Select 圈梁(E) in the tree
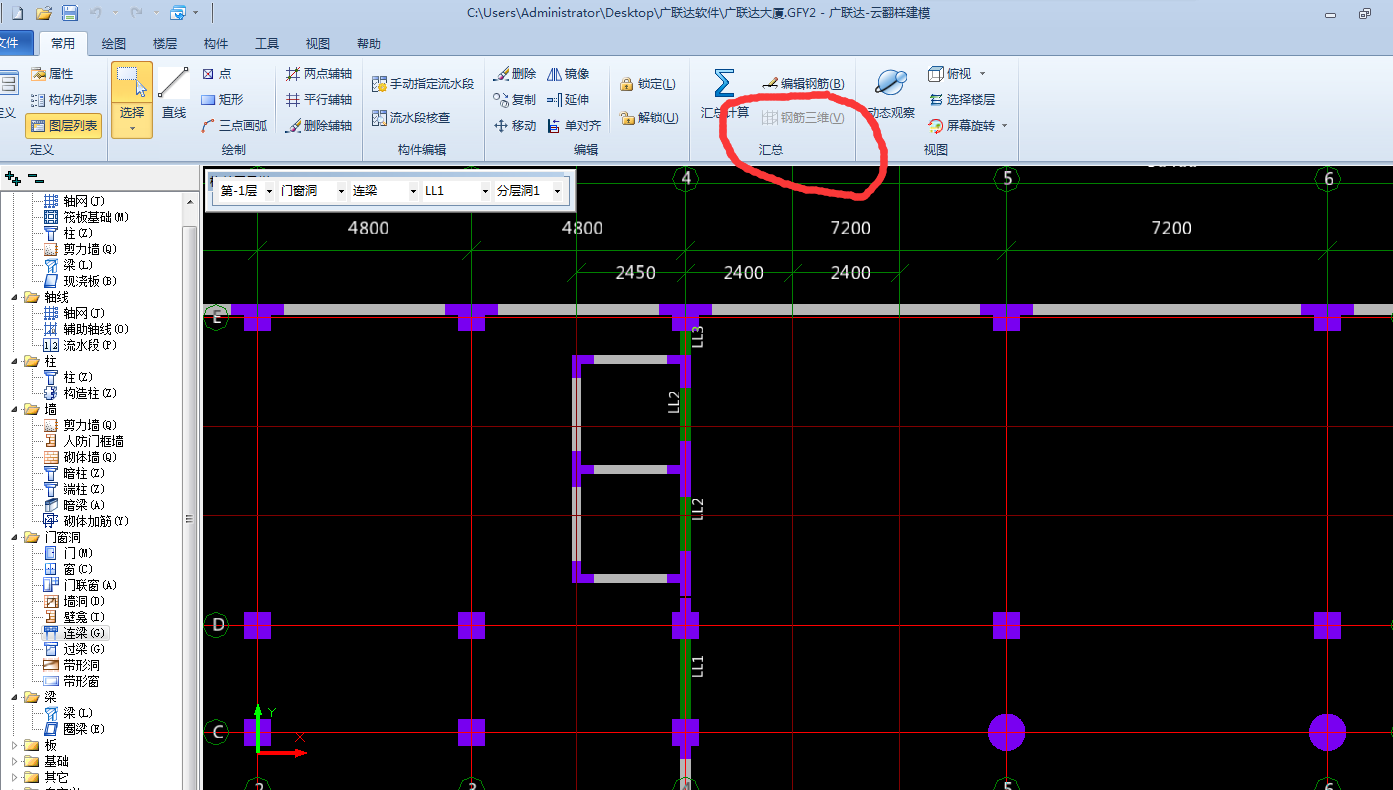 click(74, 729)
